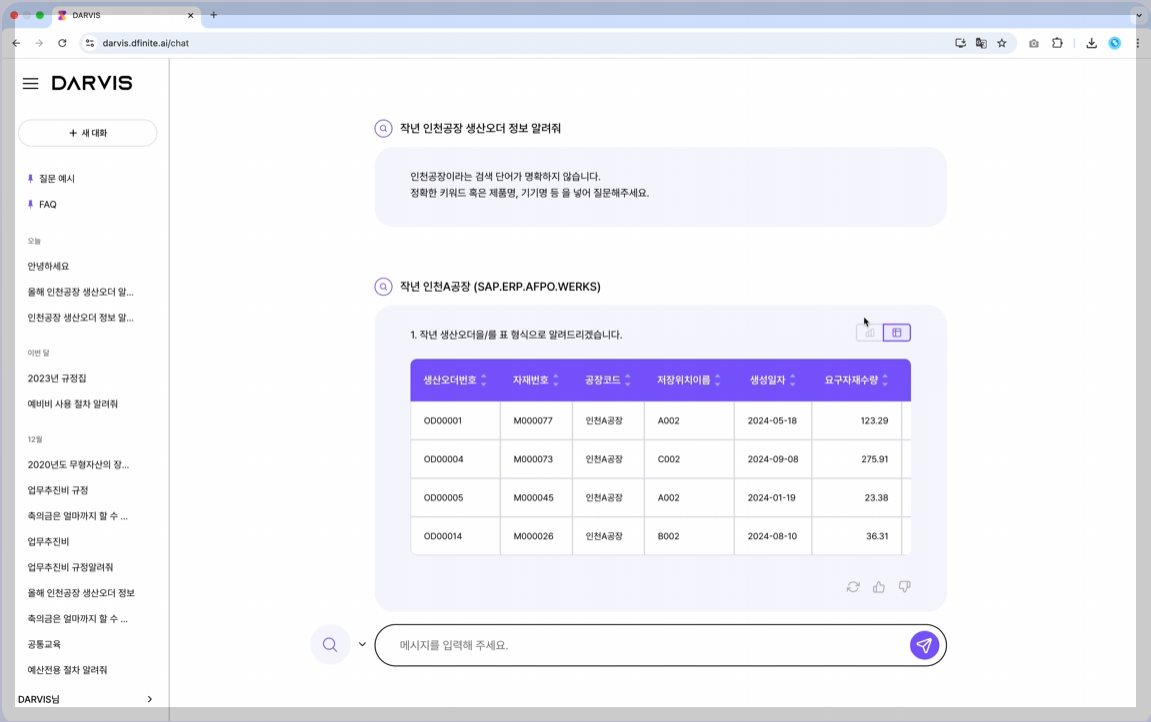Select cell OD00001
Image resolution: width=1151 pixels, height=722 pixels.
pyautogui.click(x=455, y=421)
